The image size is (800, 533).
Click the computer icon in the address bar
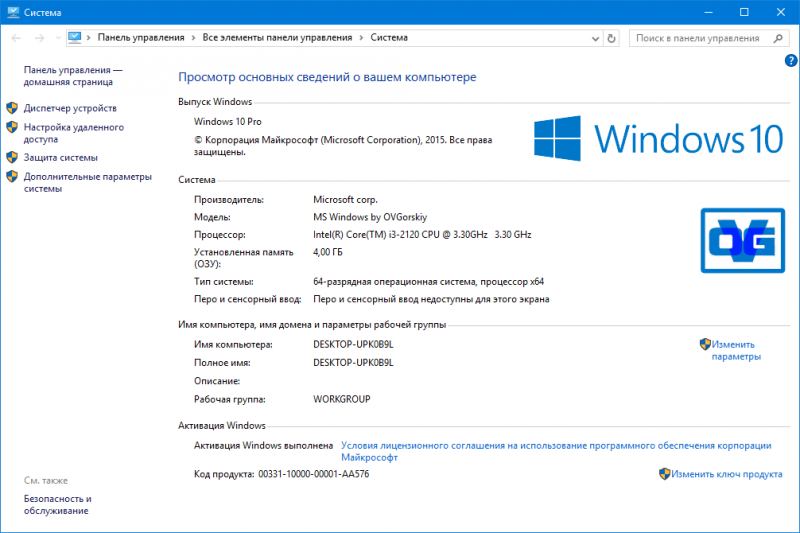coord(75,38)
